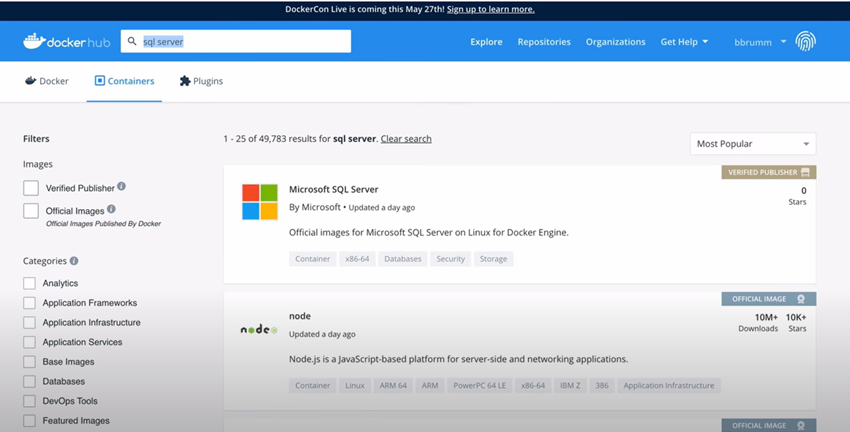The height and width of the screenshot is (432, 850).
Task: Tick the Databases category checkbox
Action: (x=29, y=382)
